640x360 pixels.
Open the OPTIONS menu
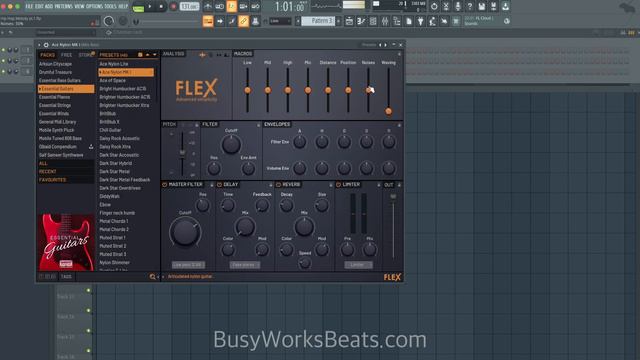click(94, 7)
